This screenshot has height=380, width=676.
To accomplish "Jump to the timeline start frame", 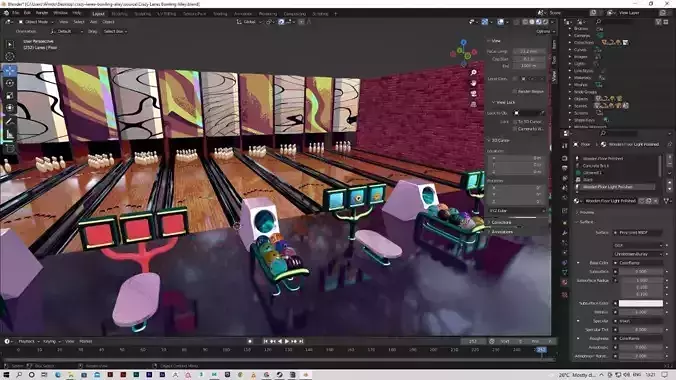I will coord(266,341).
